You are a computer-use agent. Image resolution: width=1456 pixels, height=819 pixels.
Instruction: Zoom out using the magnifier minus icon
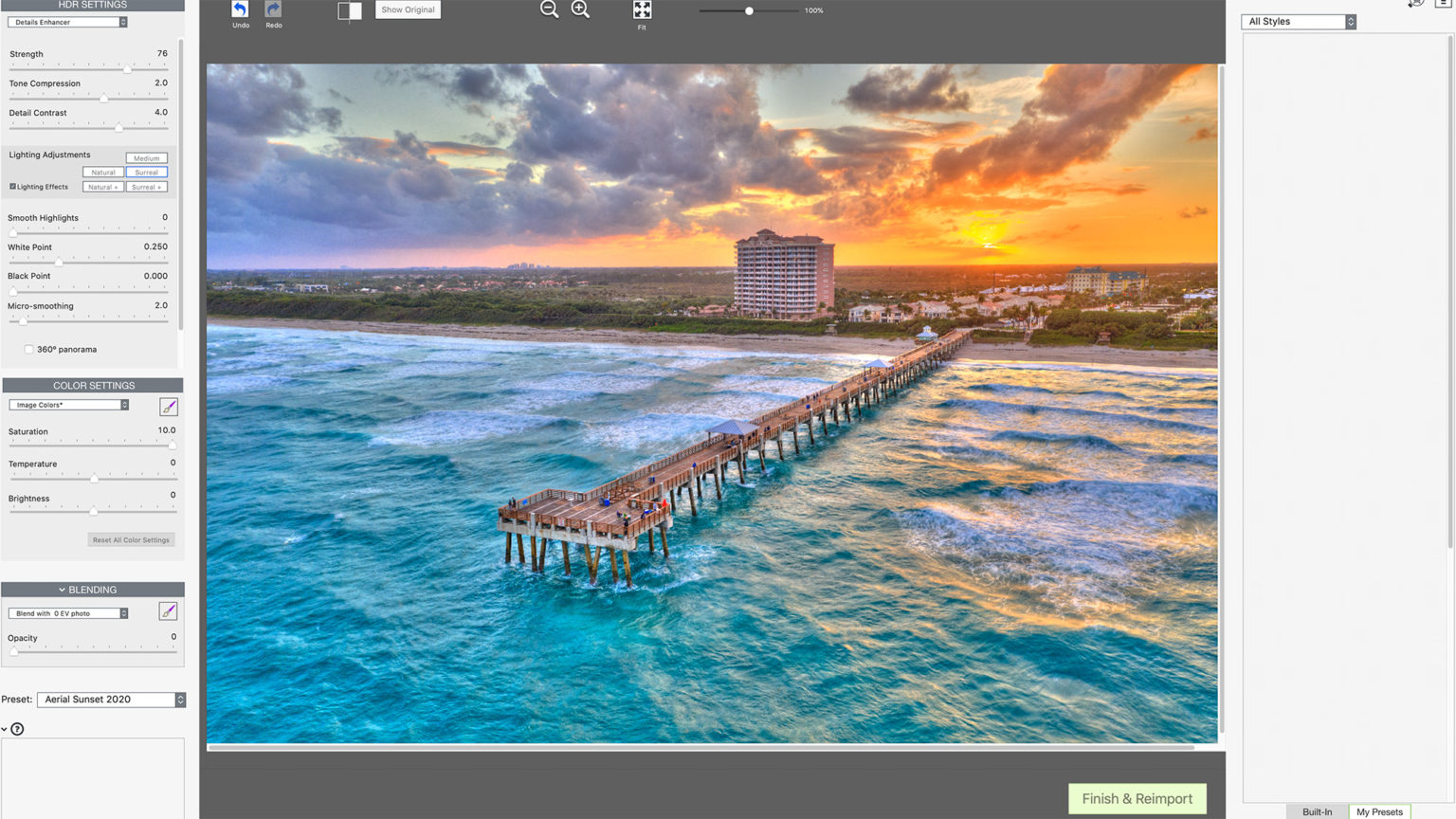click(549, 9)
